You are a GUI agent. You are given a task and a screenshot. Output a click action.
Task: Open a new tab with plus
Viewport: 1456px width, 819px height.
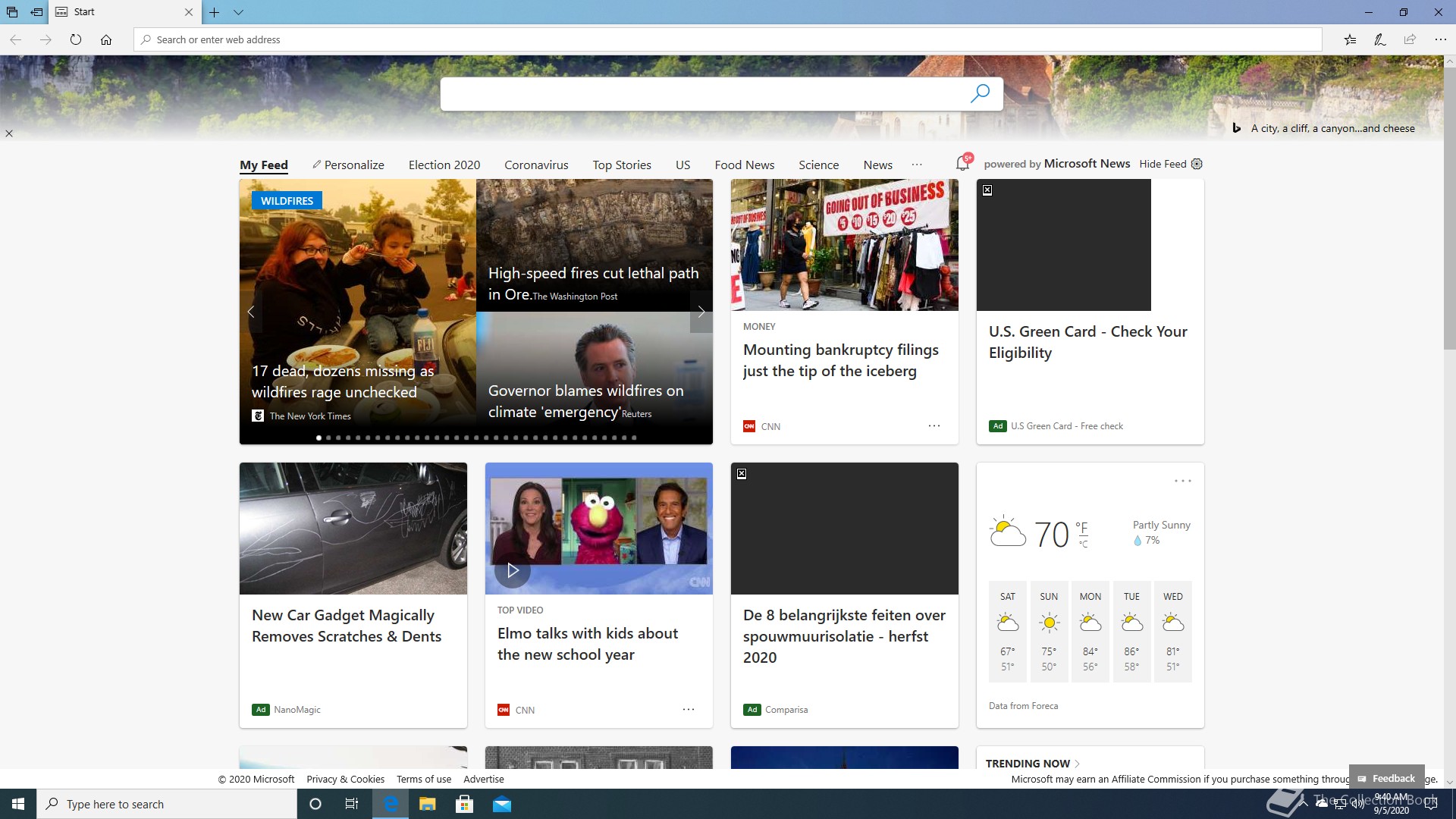215,12
